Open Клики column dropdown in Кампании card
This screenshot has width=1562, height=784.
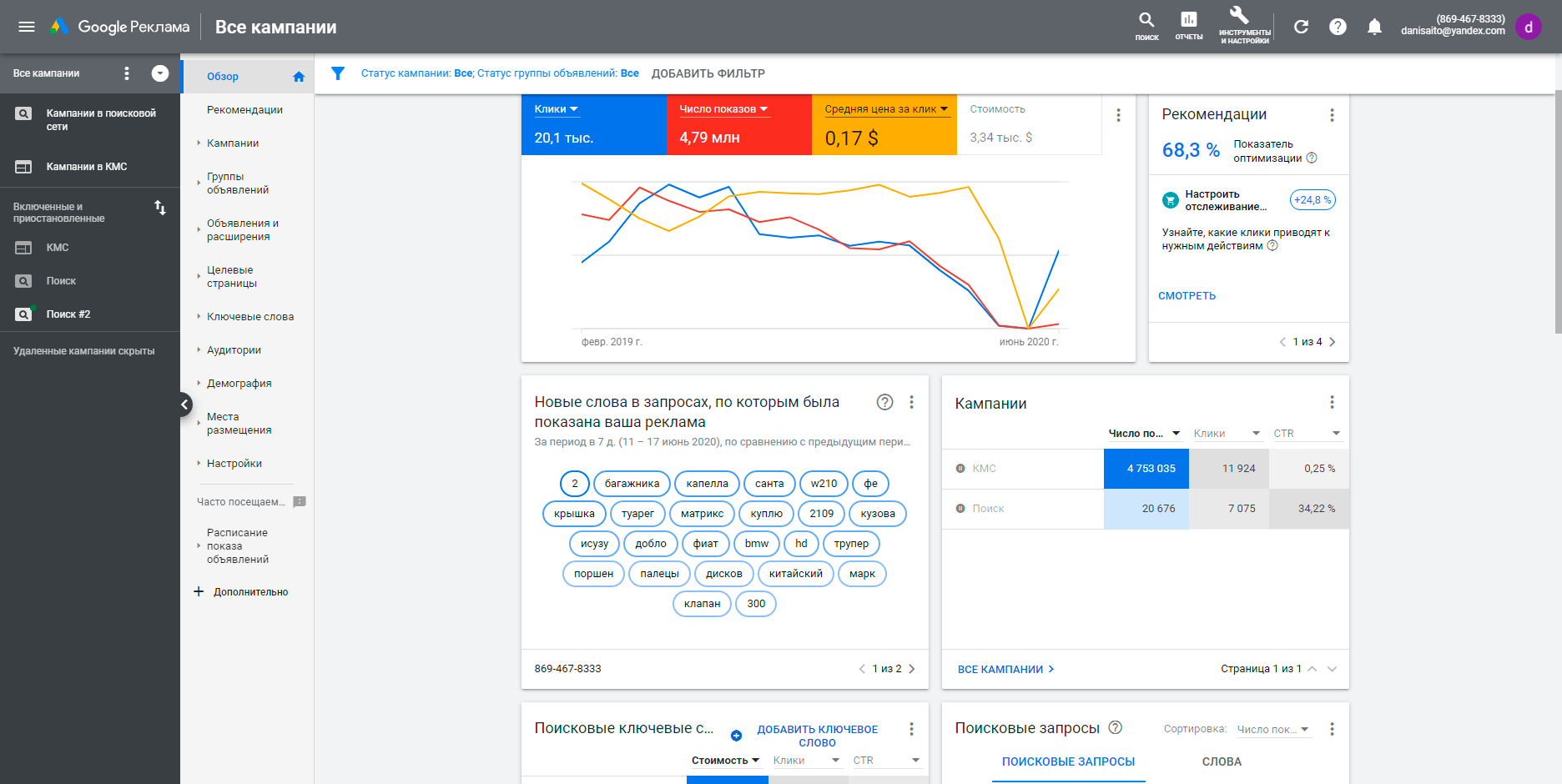click(x=1227, y=434)
